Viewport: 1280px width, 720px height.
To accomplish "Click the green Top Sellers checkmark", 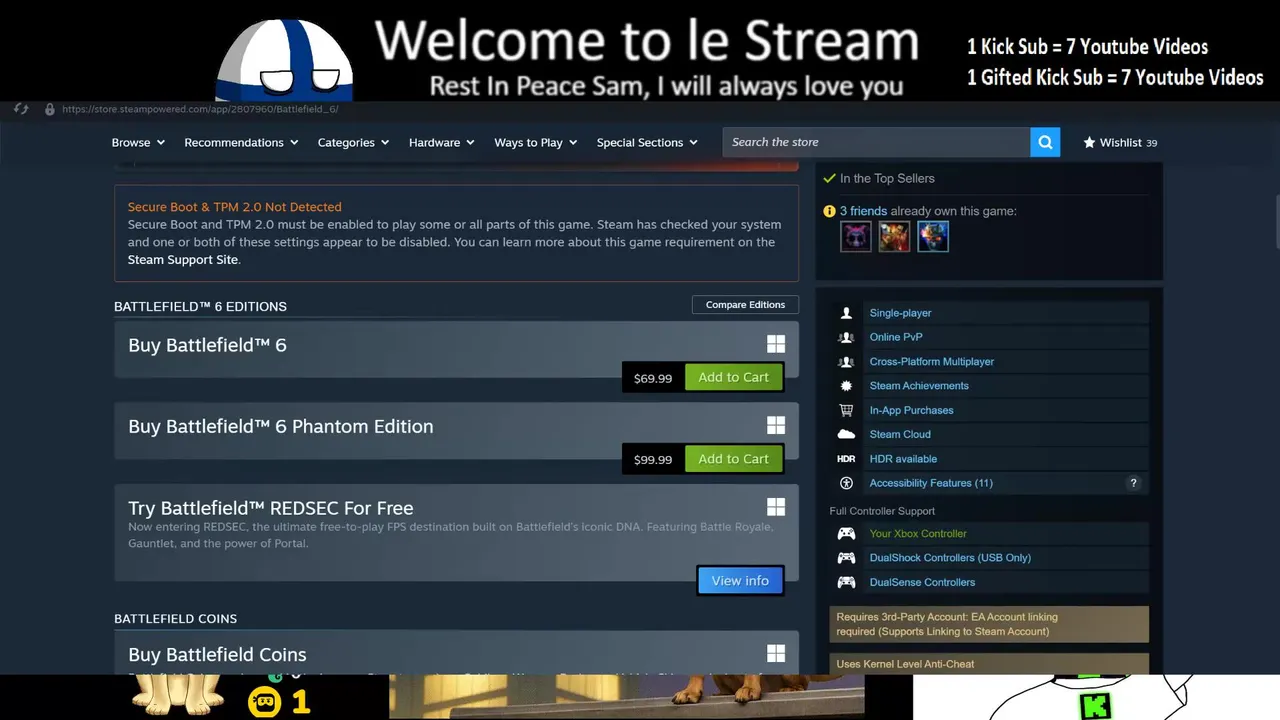I will [829, 178].
